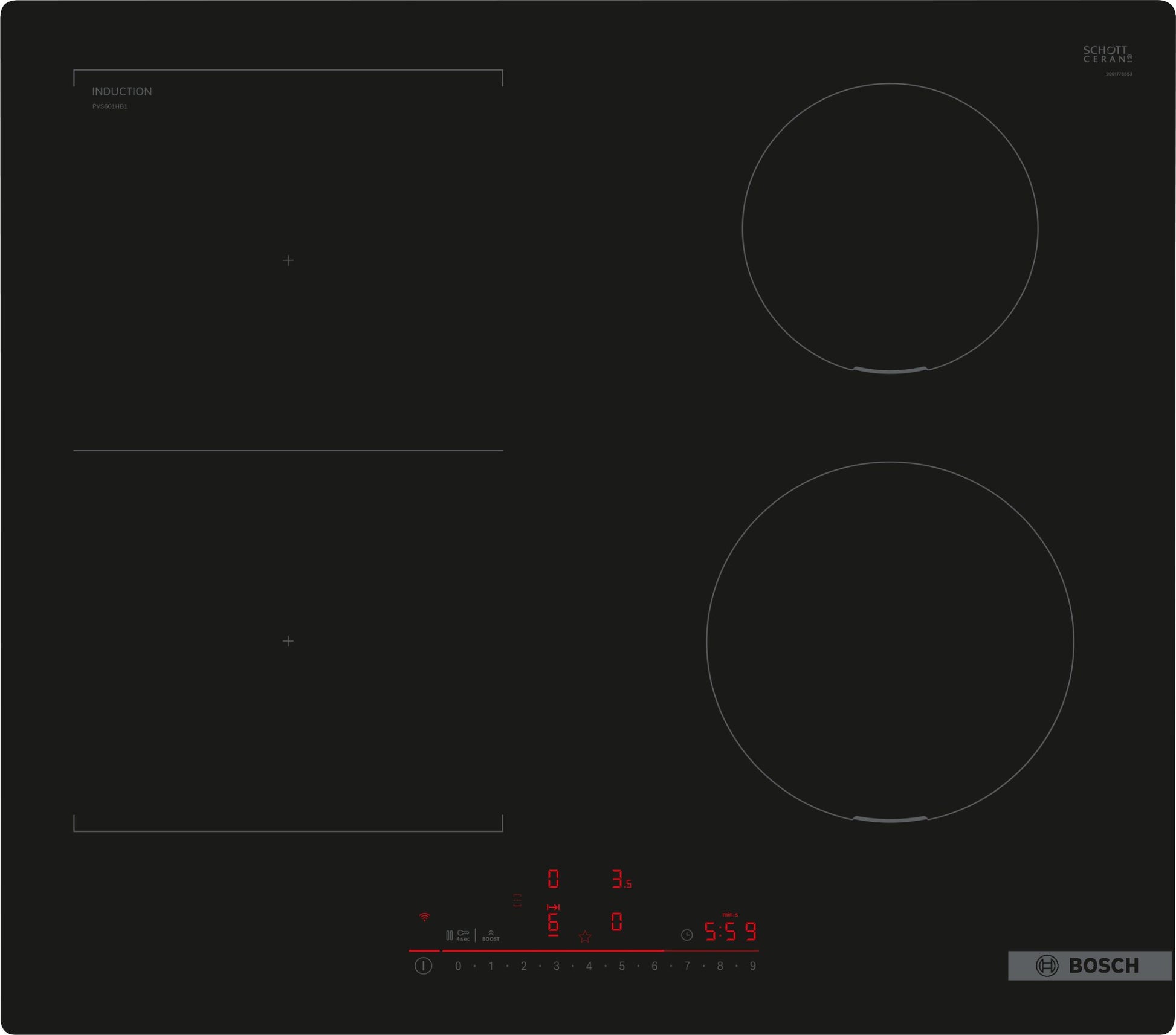Image resolution: width=1176 pixels, height=1035 pixels.
Task: Tap power level 7 on the strip
Action: (x=687, y=966)
